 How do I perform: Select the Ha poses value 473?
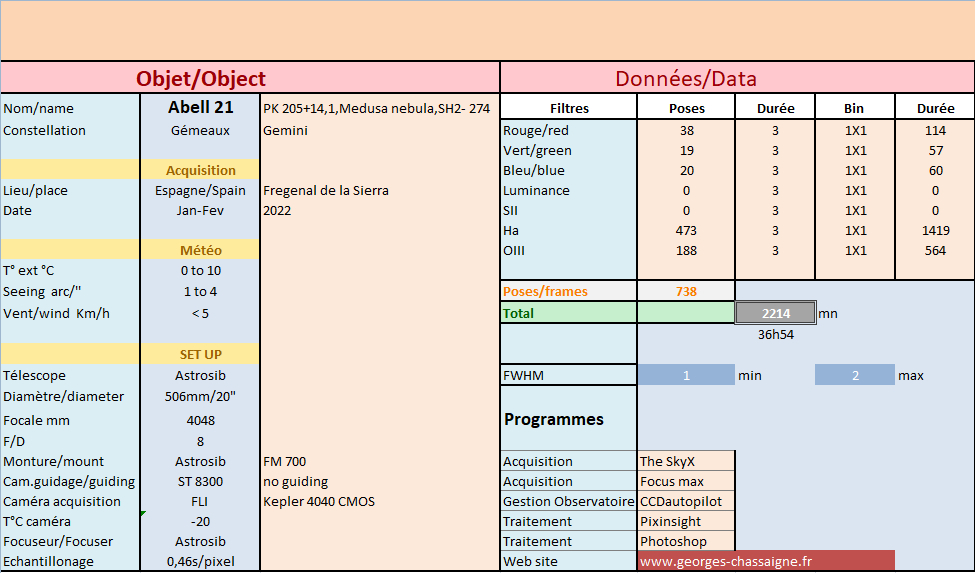(x=686, y=231)
